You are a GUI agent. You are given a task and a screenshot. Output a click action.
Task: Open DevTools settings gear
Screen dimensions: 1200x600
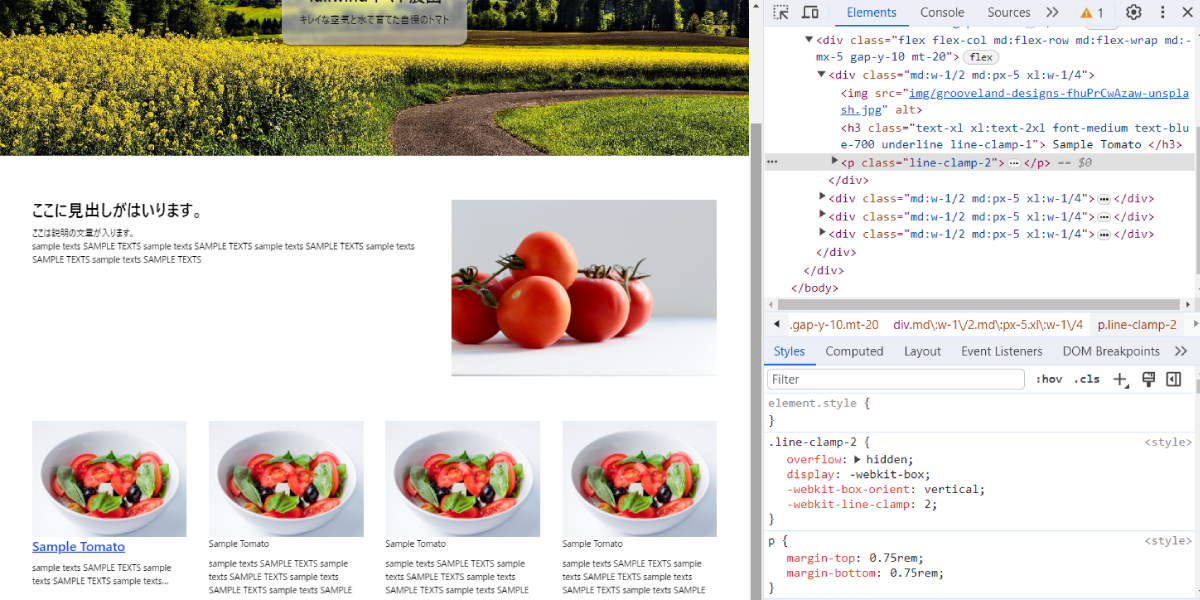1134,13
